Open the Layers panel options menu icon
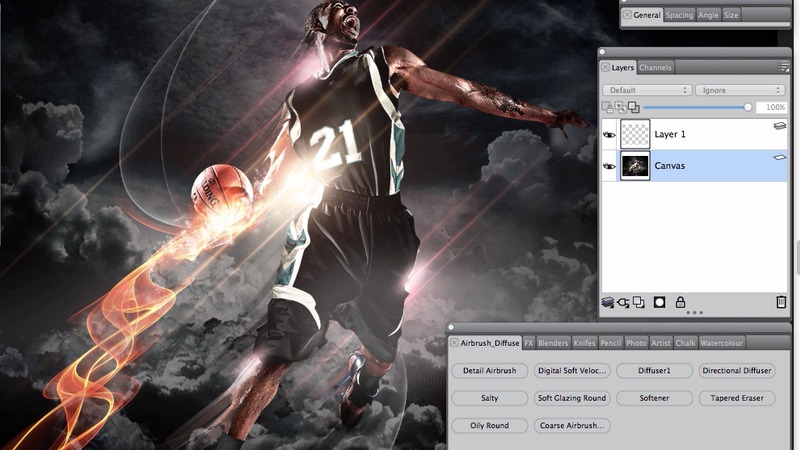Image resolution: width=800 pixels, height=450 pixels. [x=783, y=67]
